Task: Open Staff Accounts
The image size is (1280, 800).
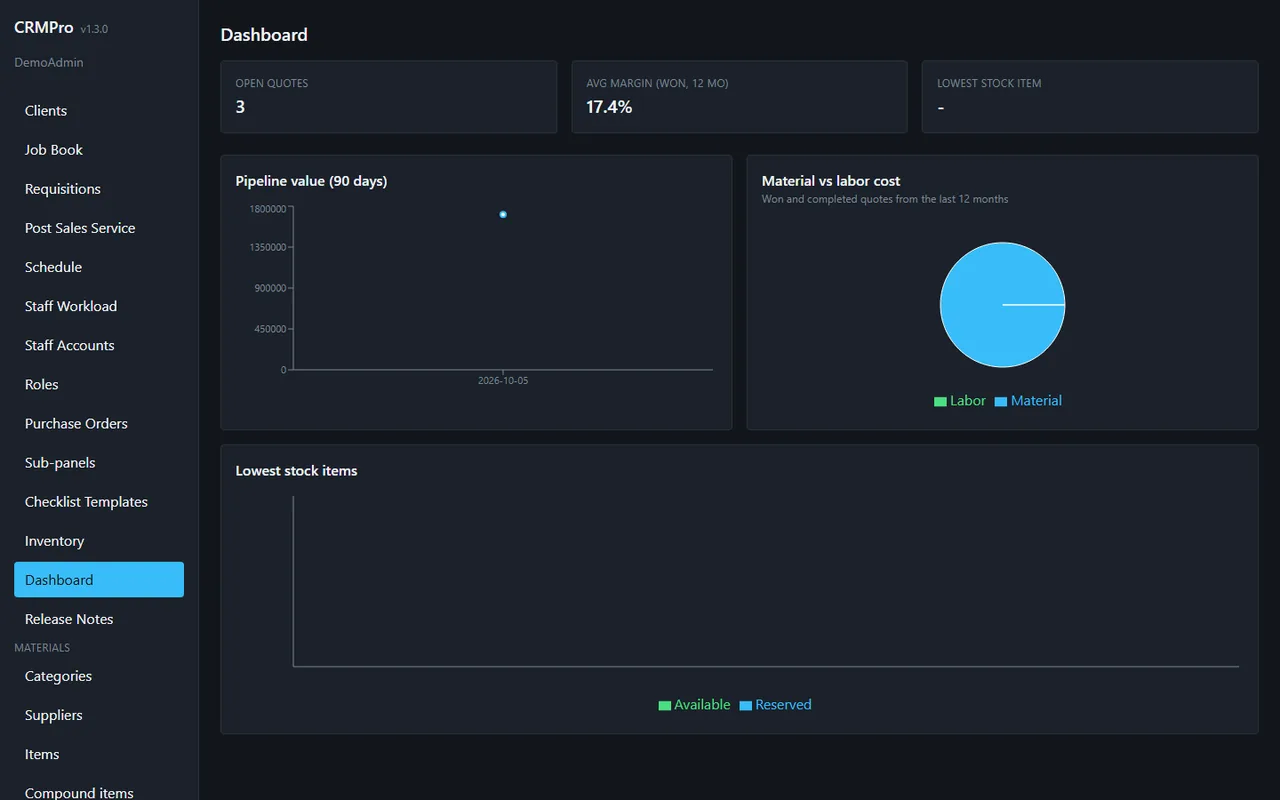Action: (99, 345)
